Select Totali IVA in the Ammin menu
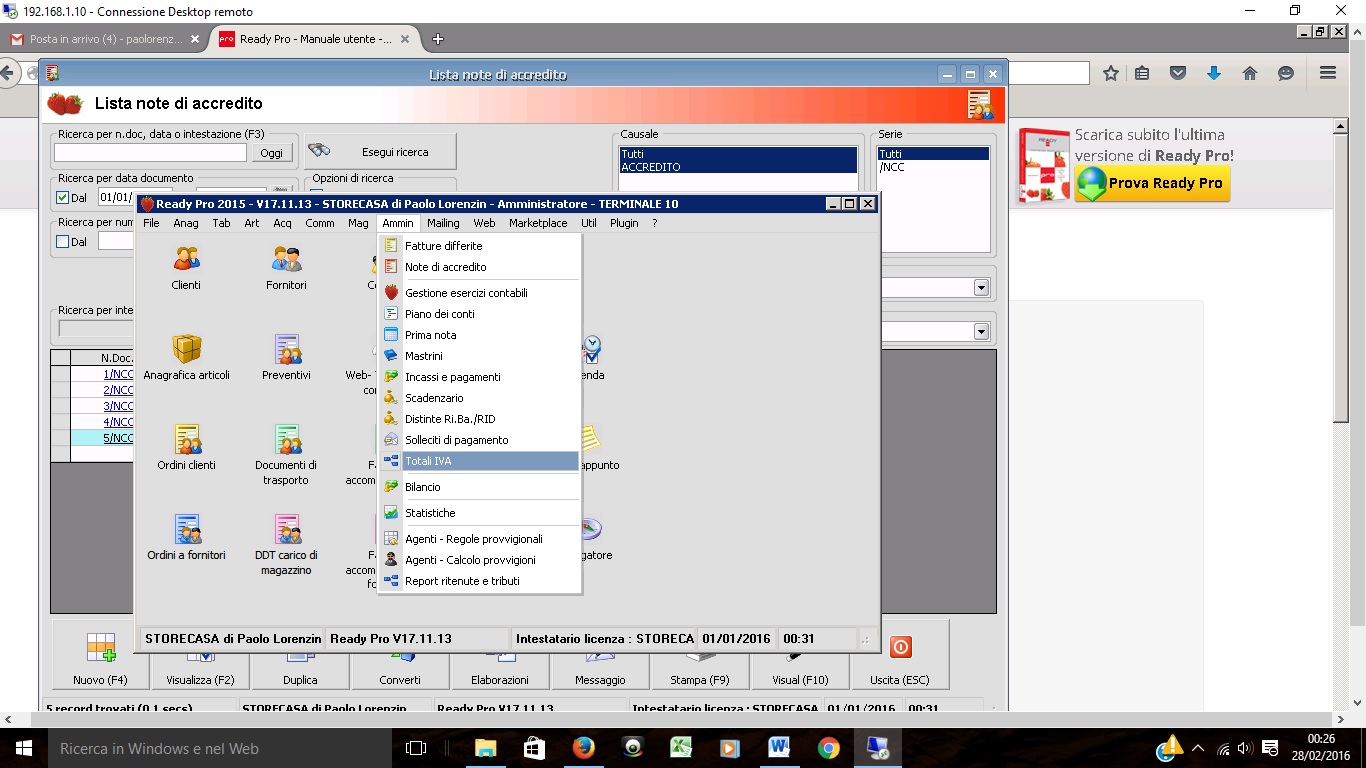 [479, 461]
